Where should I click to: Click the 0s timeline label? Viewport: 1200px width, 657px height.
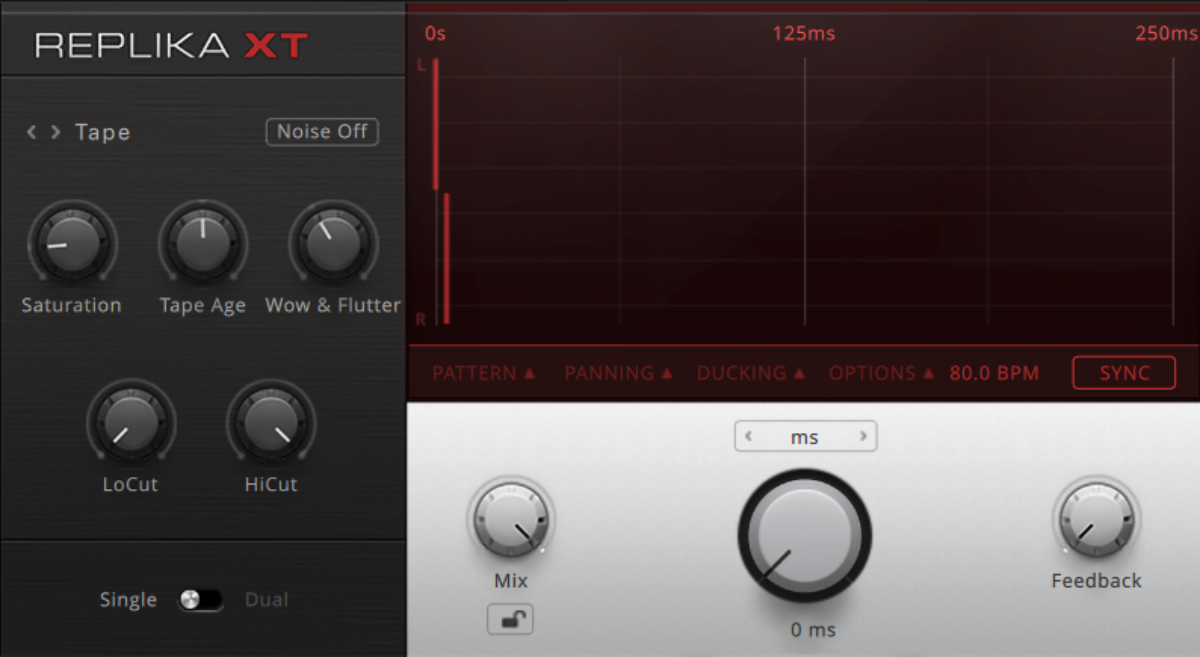[x=435, y=33]
